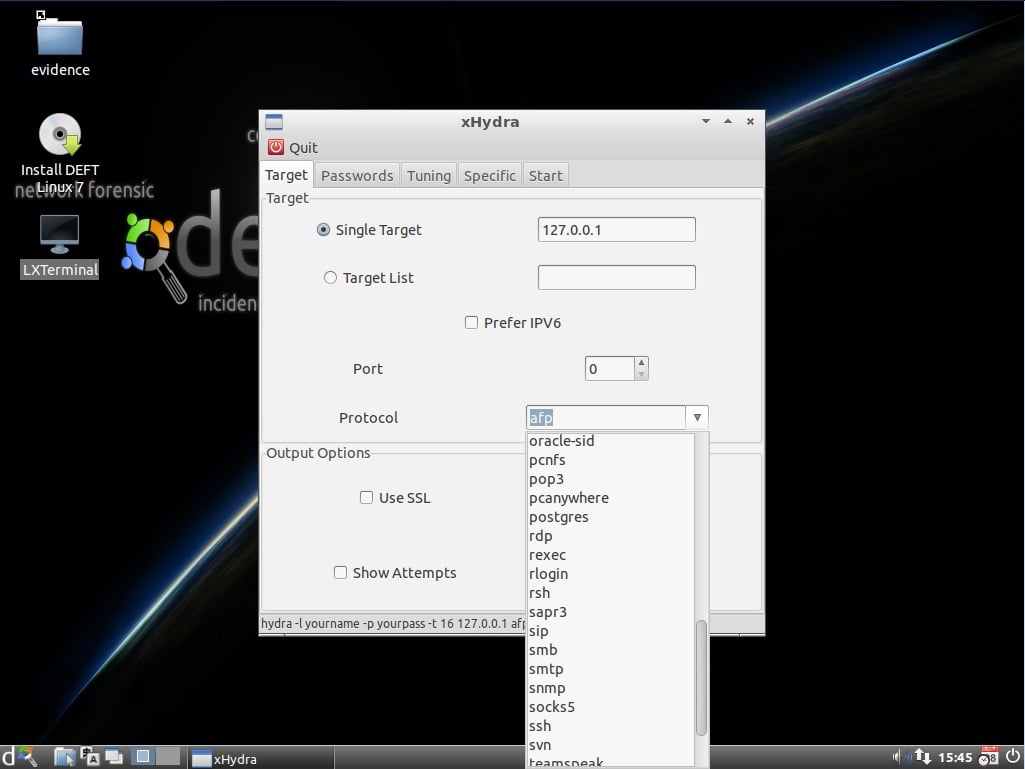Switch to the Start tab
The image size is (1025, 769).
coord(545,176)
